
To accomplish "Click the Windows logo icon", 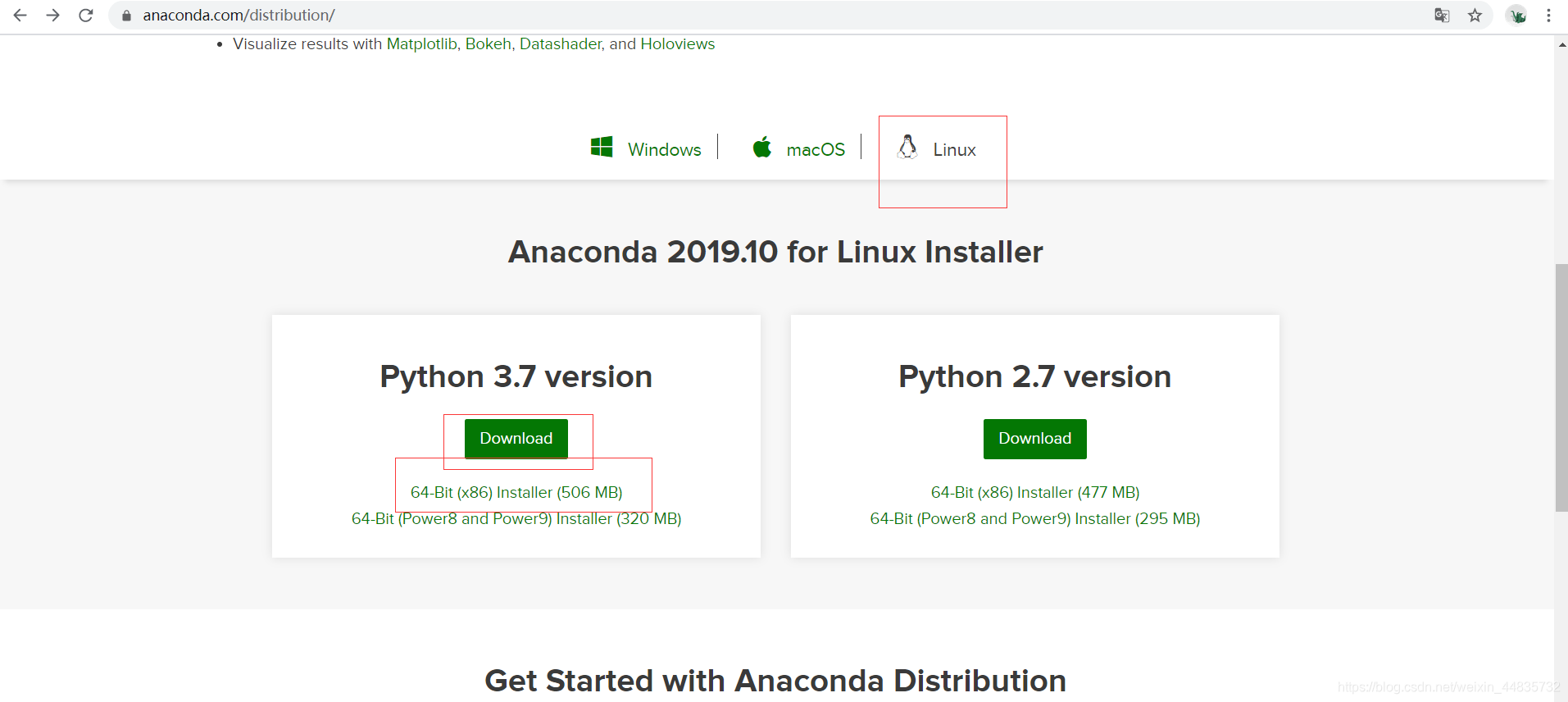I will [602, 147].
